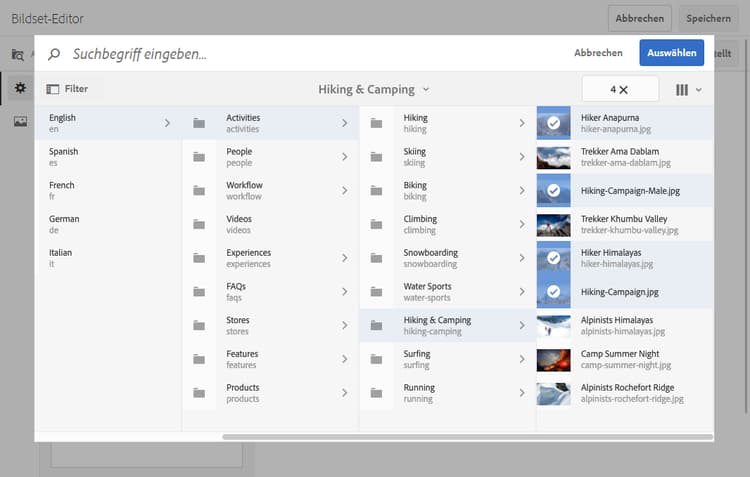
Task: Deselect Hiking-Campaign-Male.jpg checked thumbnail
Action: 553,190
